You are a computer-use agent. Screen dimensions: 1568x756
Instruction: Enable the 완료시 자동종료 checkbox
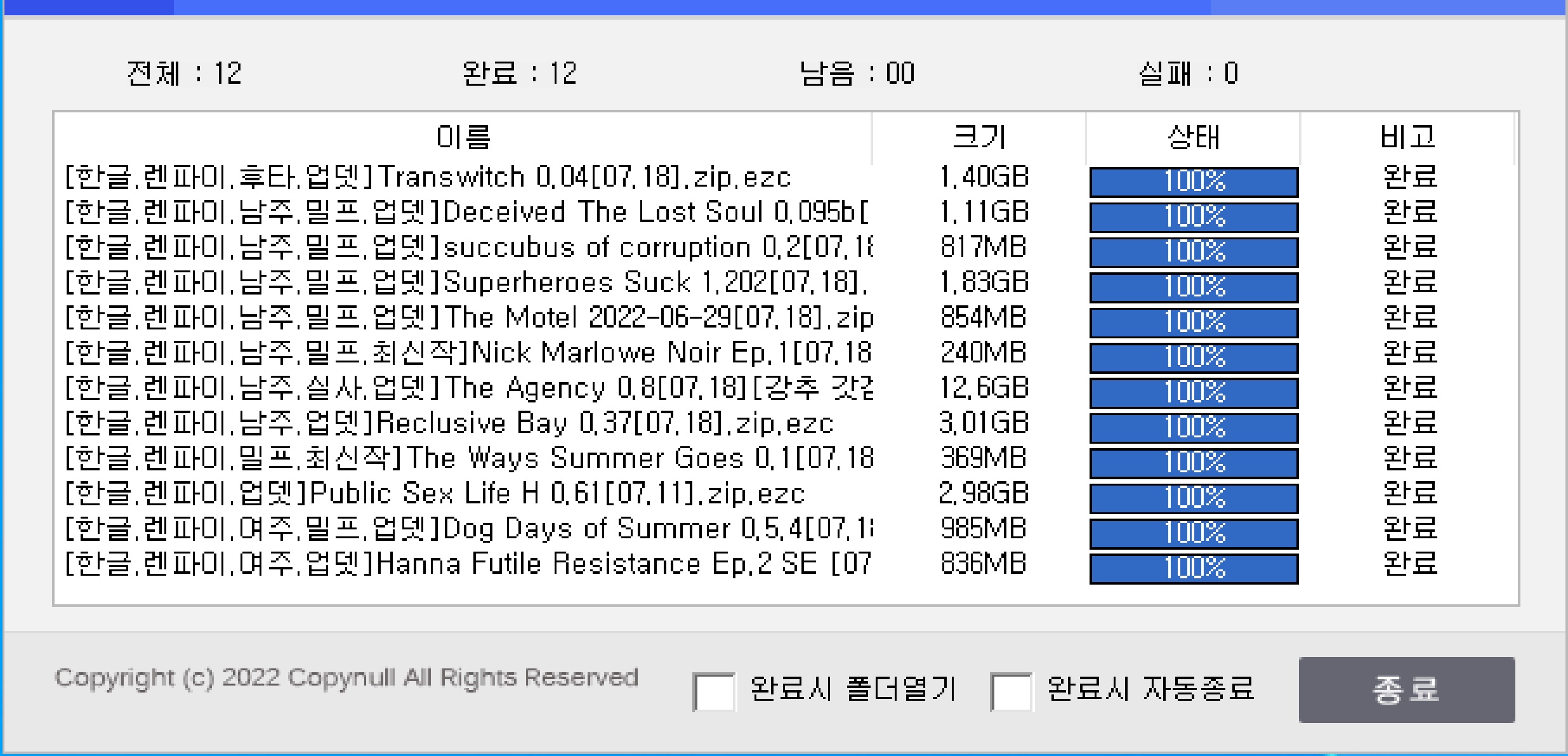1011,691
